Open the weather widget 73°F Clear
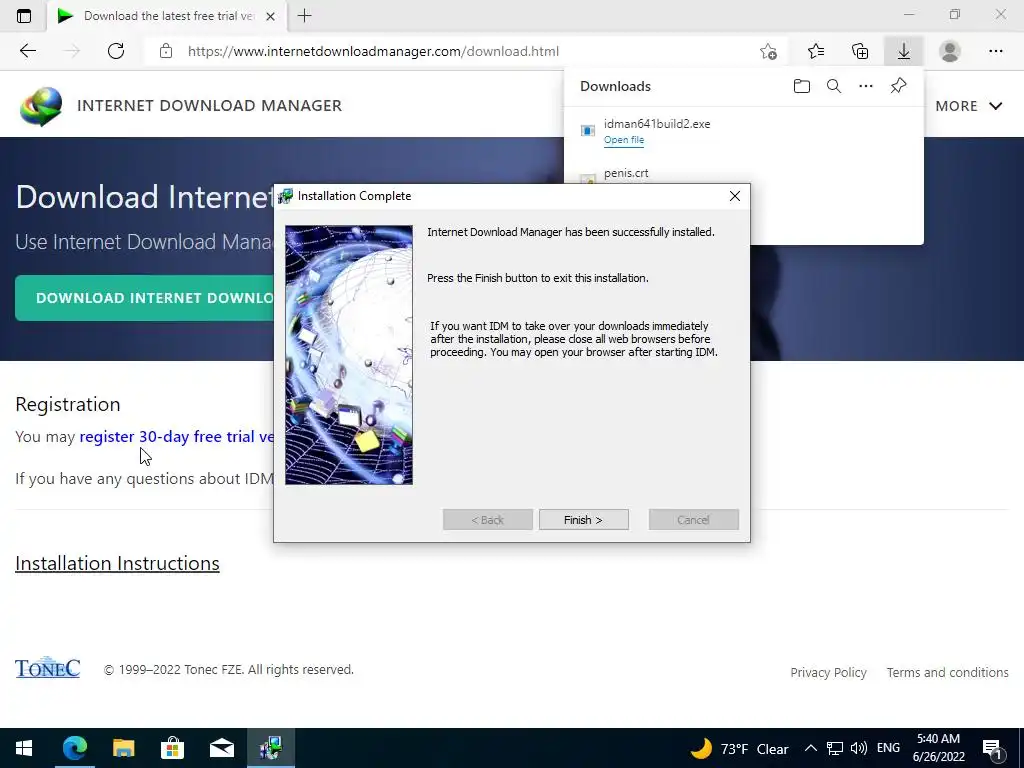This screenshot has width=1024, height=768. pyautogui.click(x=740, y=748)
